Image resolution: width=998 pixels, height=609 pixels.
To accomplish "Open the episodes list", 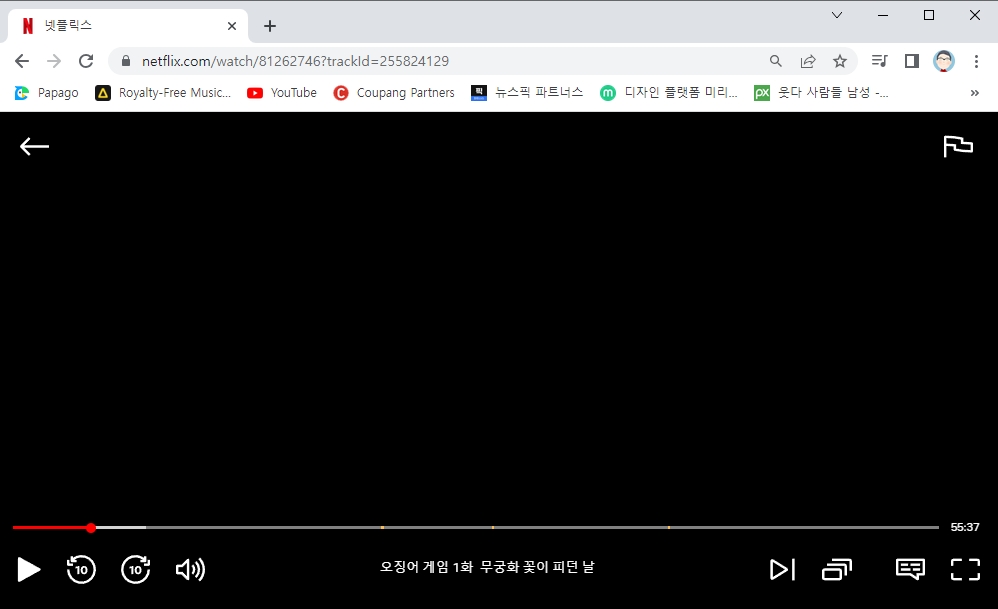I will pos(837,570).
